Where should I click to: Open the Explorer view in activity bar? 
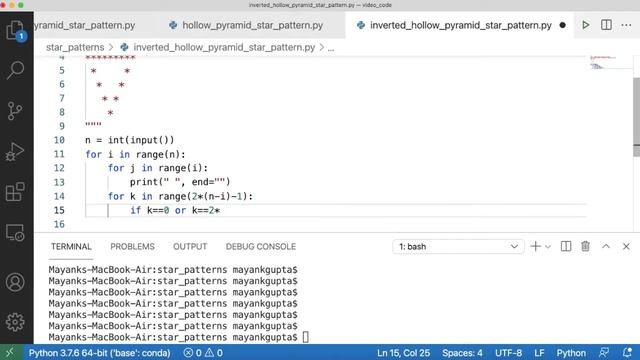click(x=16, y=31)
